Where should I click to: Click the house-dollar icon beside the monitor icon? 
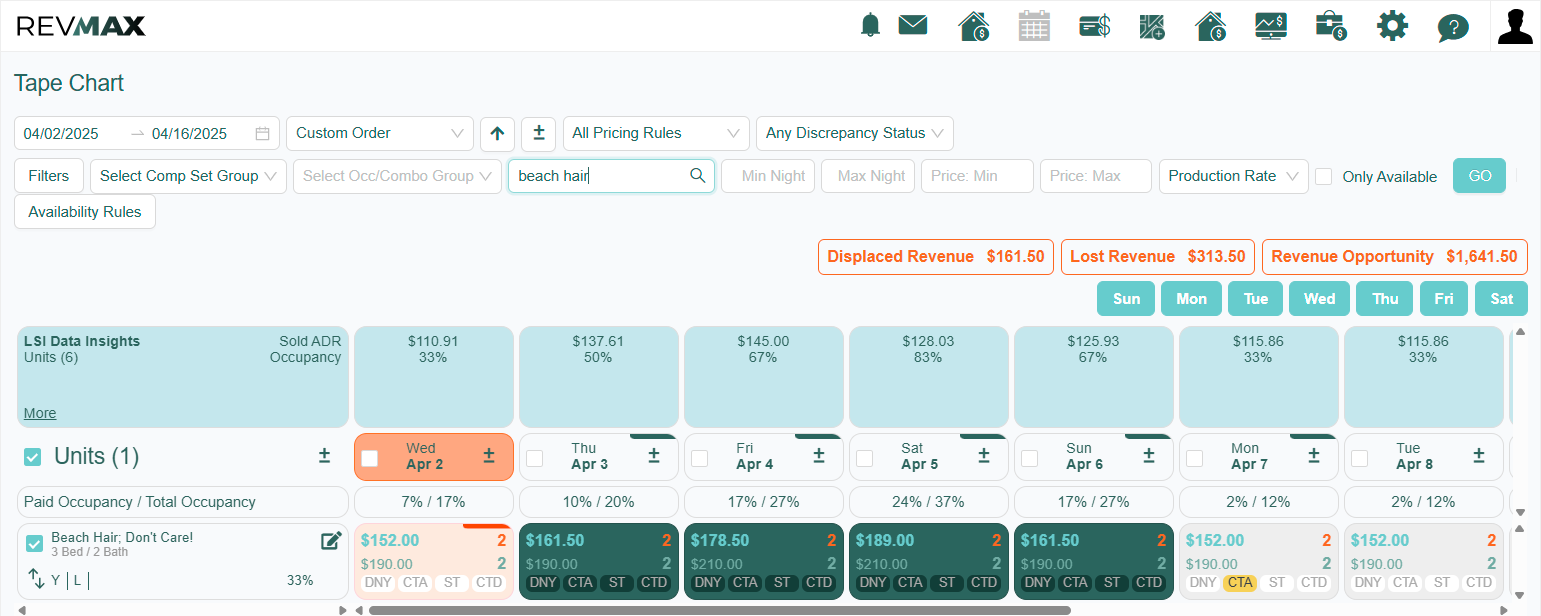1211,26
